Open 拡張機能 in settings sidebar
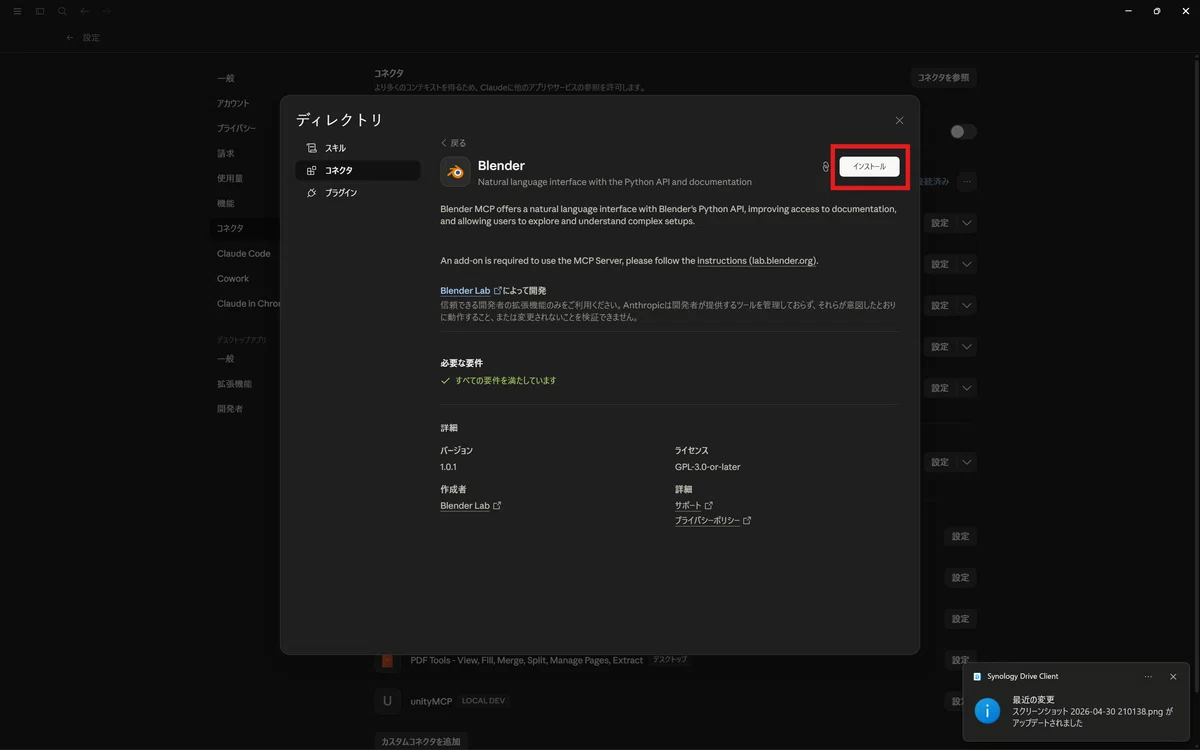 [x=234, y=384]
